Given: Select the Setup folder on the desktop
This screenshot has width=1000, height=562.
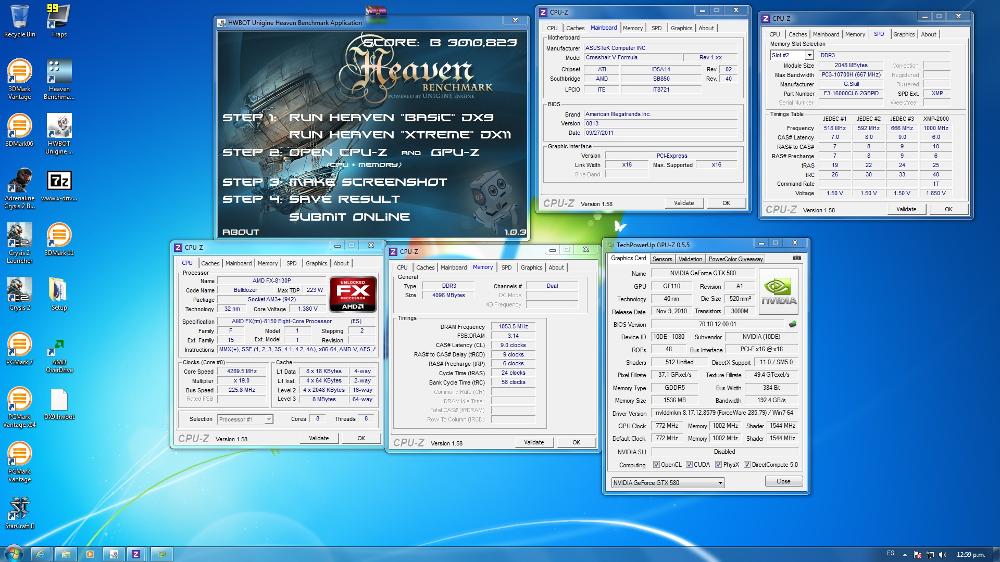Looking at the screenshot, I should click(59, 294).
